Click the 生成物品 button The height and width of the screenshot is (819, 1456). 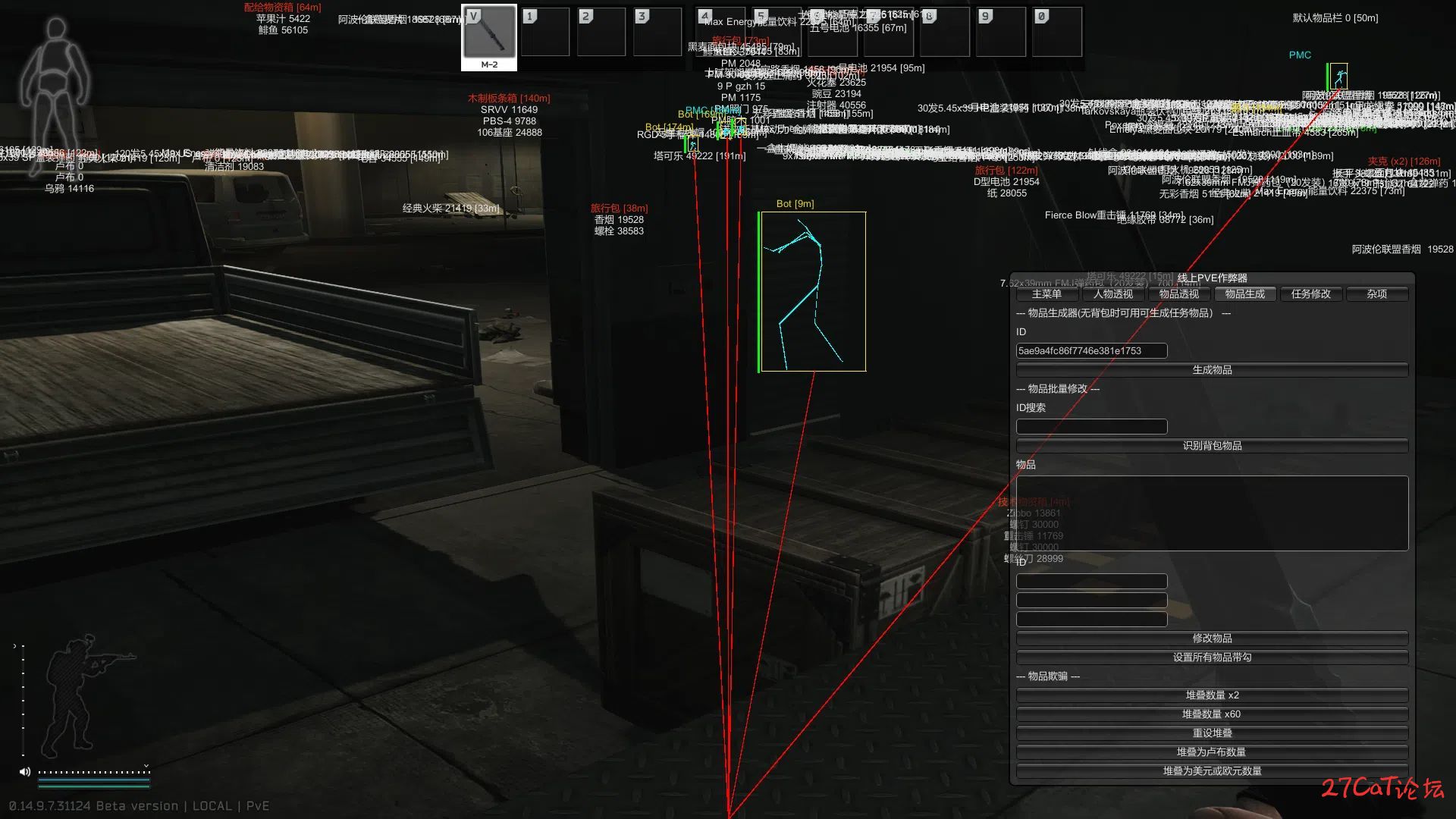tap(1212, 370)
